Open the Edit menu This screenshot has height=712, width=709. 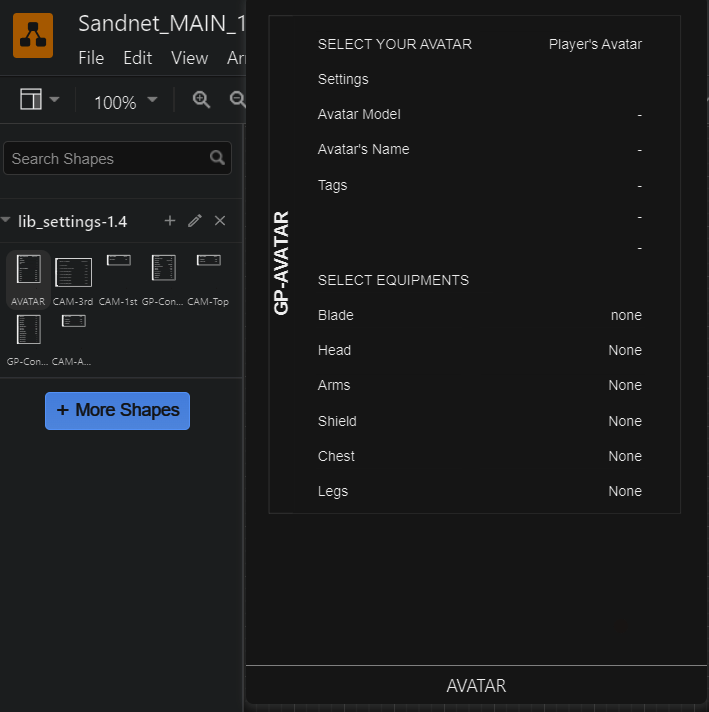[138, 58]
